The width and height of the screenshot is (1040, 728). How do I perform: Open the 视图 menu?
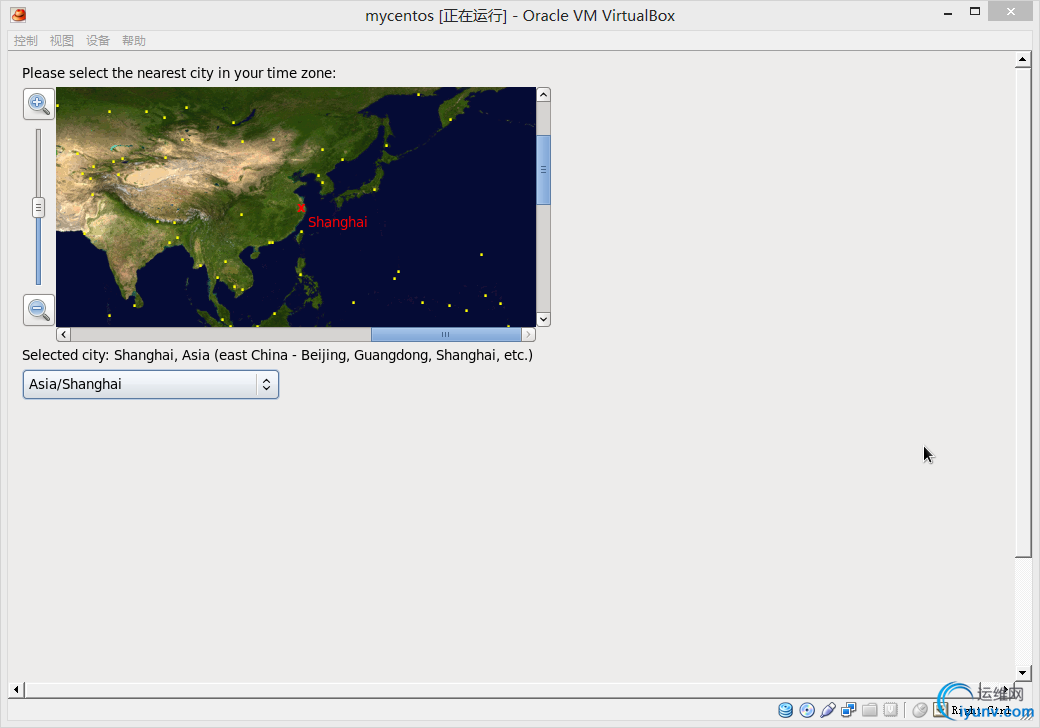(62, 40)
